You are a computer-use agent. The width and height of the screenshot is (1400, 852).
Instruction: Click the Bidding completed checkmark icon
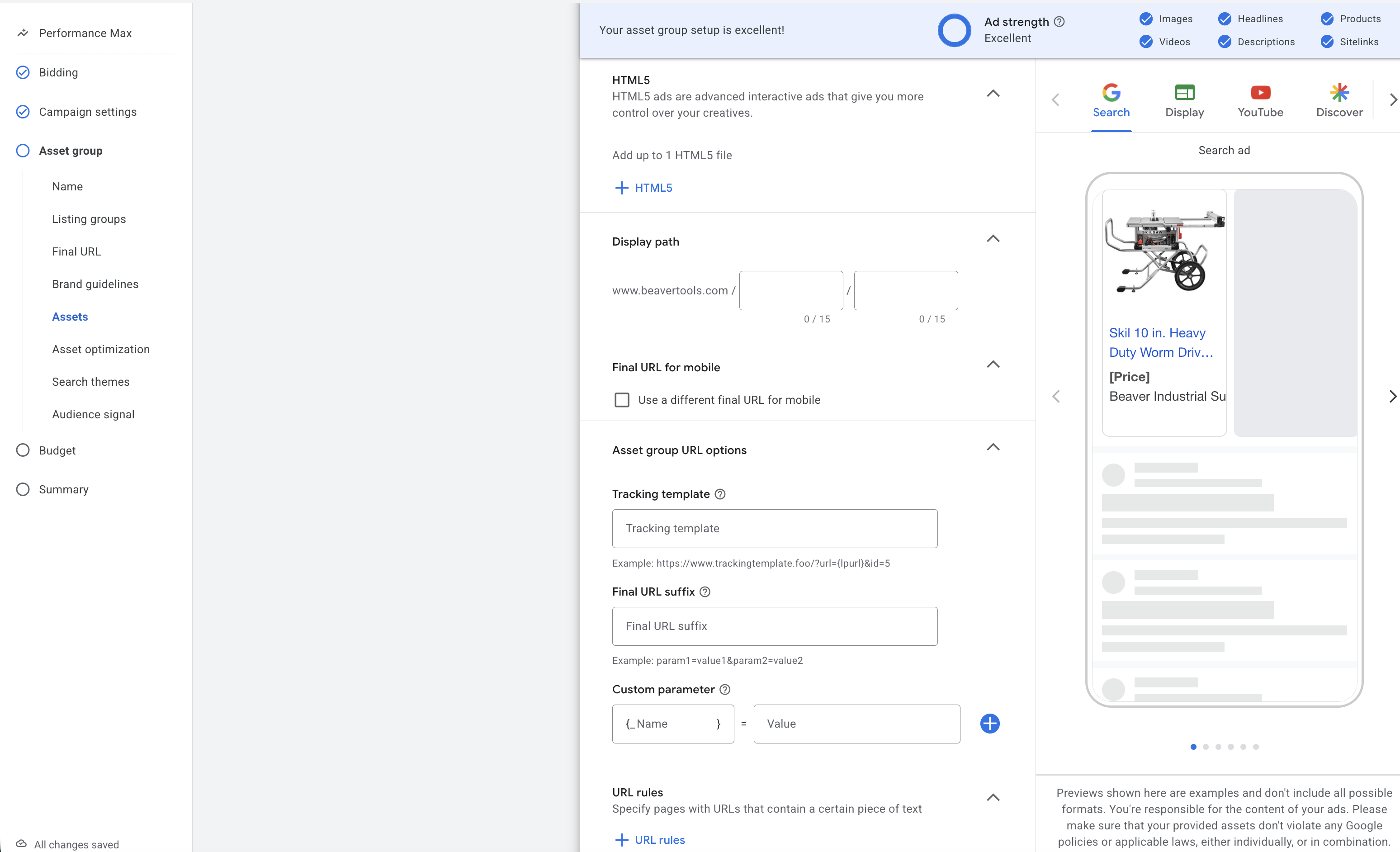[x=23, y=72]
